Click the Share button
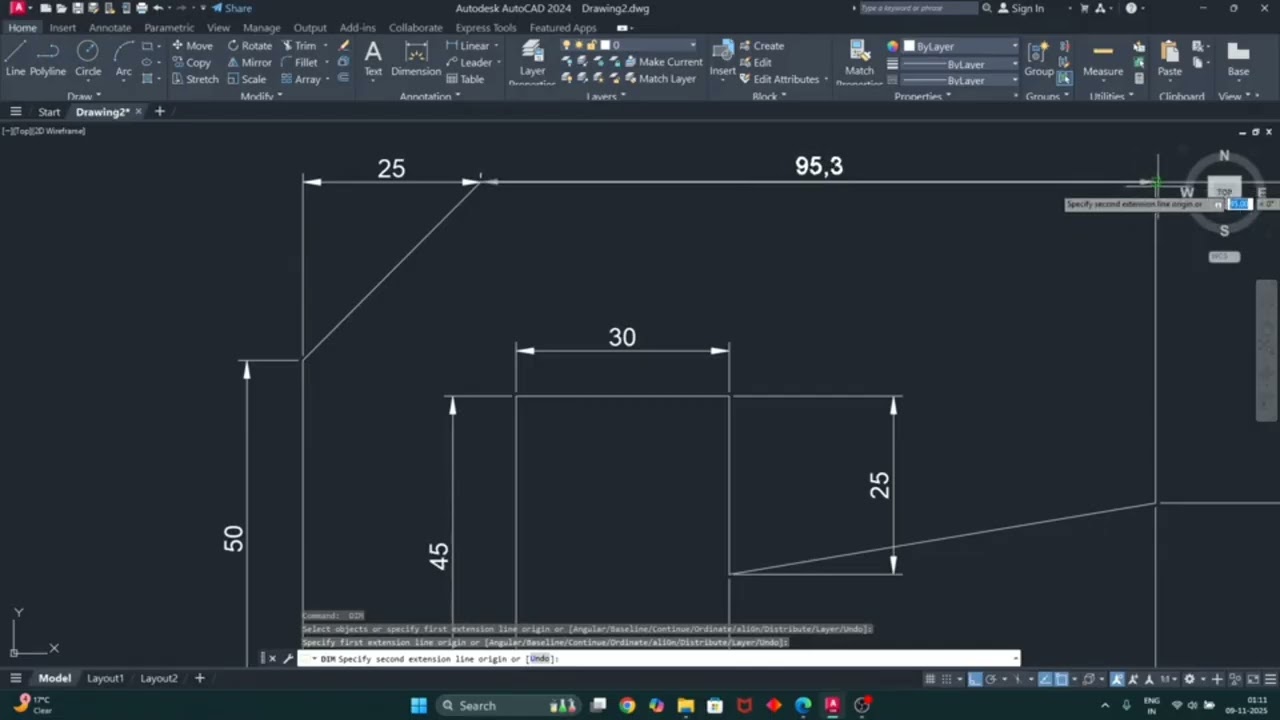1280x720 pixels. tap(232, 8)
